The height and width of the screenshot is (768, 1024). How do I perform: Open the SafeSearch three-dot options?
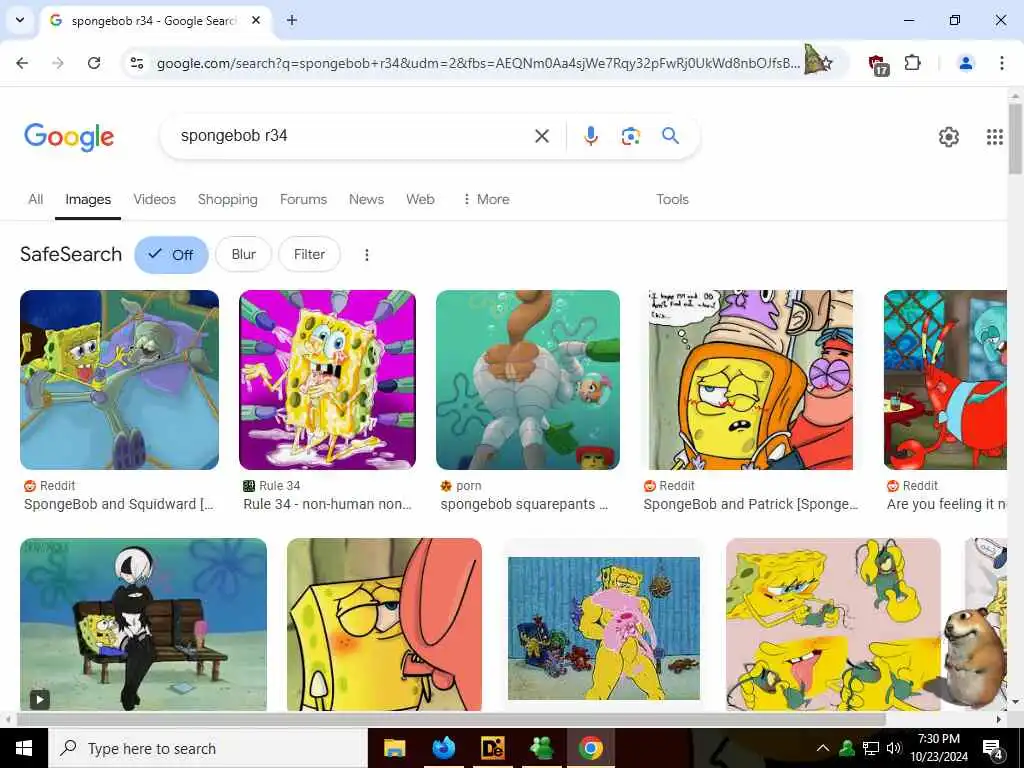click(367, 255)
